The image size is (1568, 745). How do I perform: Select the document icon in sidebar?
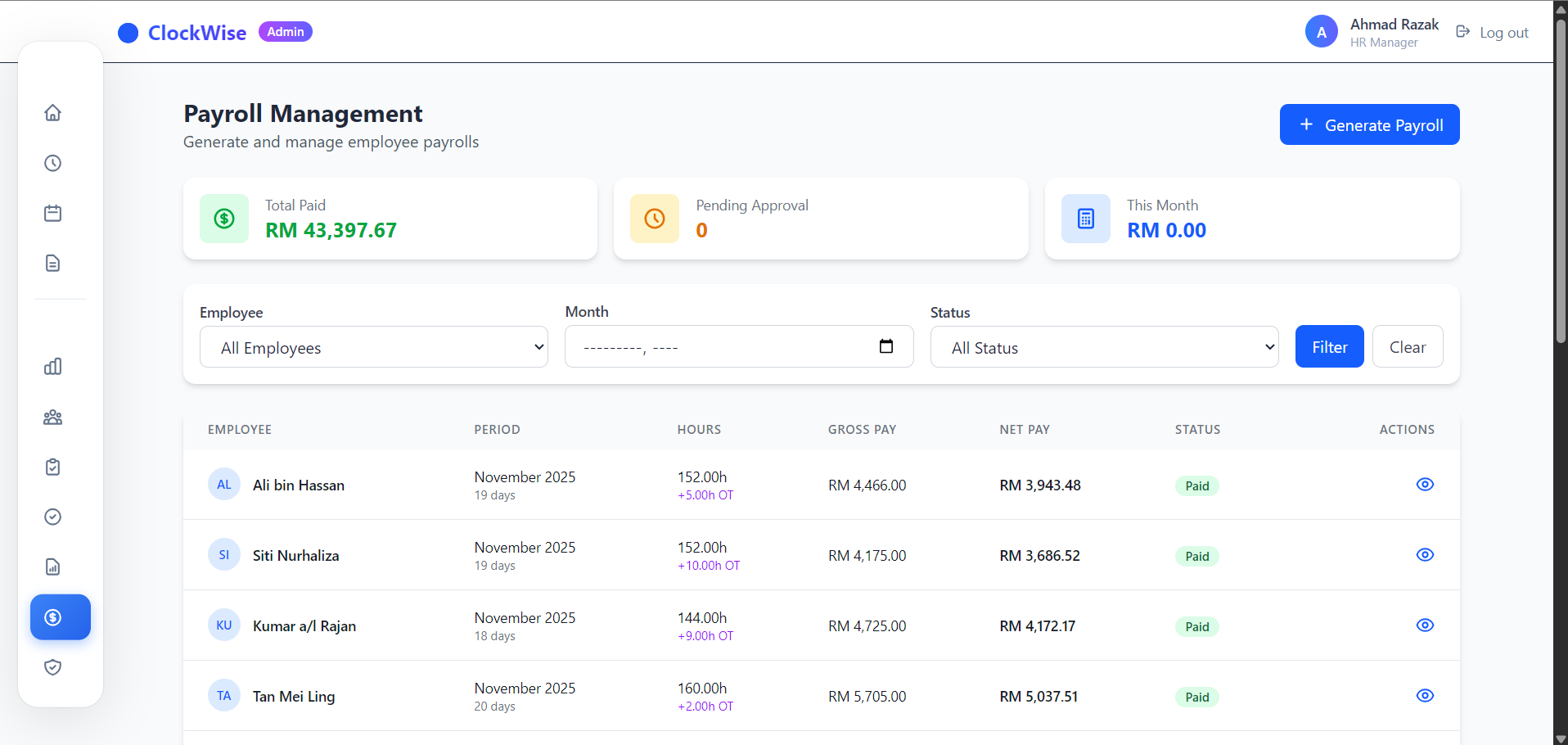click(x=53, y=264)
